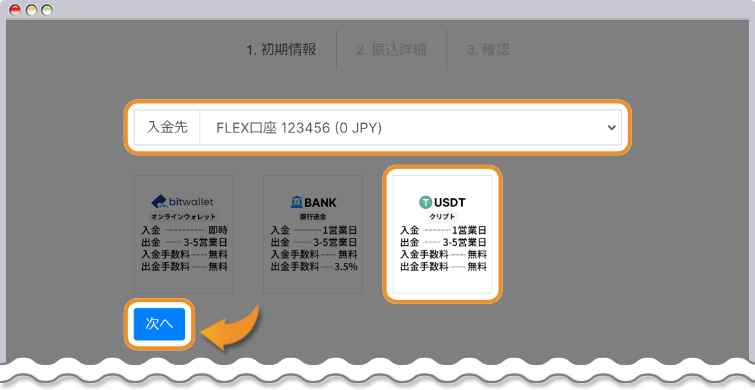Click 即時 deposit time on bitwallet card

click(218, 230)
